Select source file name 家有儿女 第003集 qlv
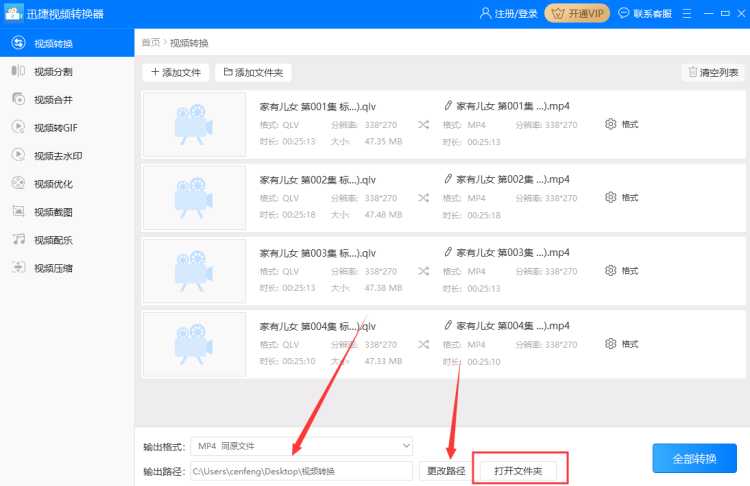 pos(318,253)
